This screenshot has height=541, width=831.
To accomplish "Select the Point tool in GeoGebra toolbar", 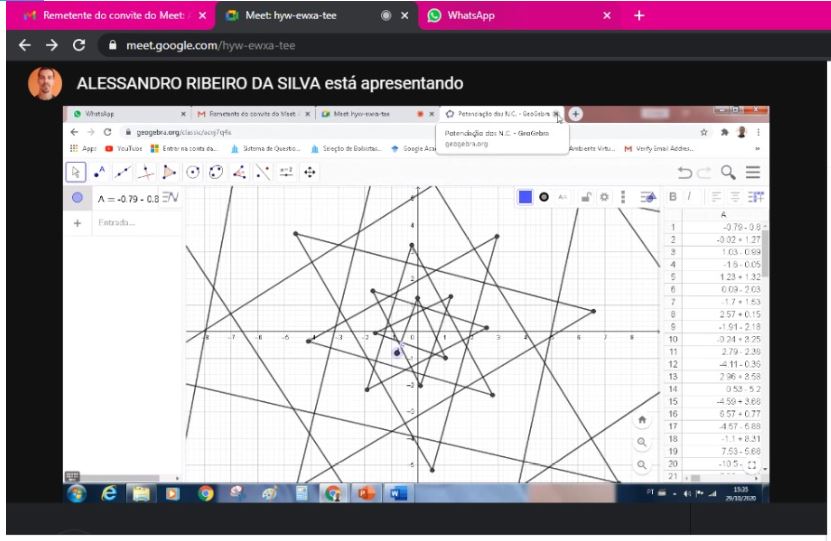I will click(x=100, y=172).
